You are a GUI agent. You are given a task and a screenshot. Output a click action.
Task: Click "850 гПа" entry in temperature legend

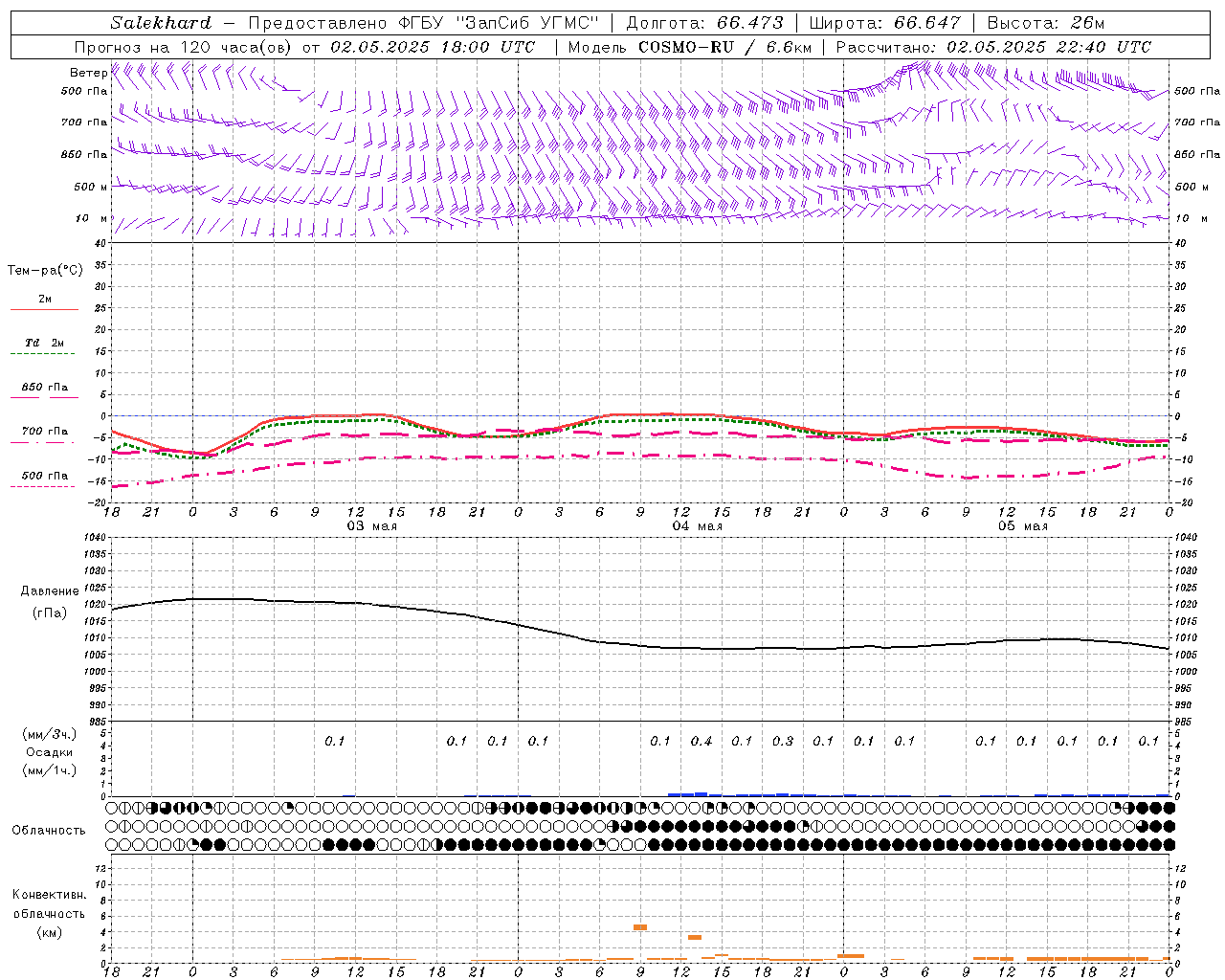click(x=44, y=388)
